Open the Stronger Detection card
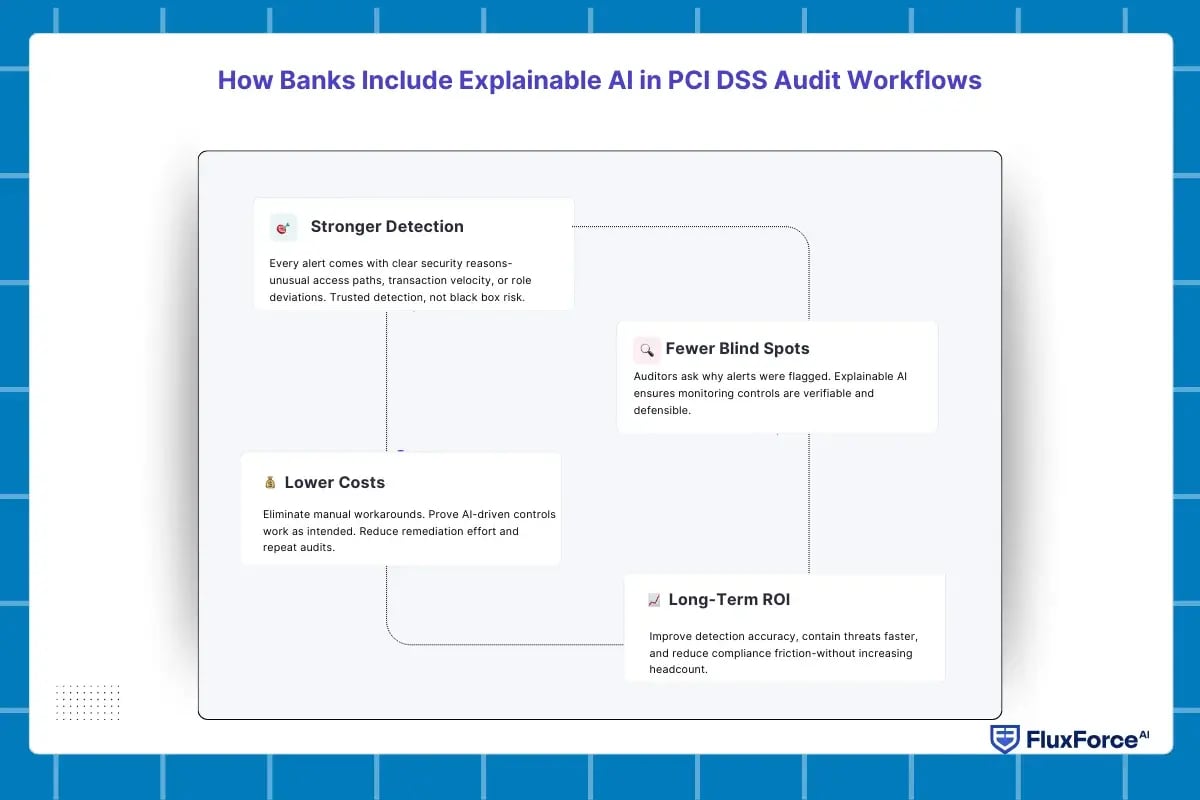This screenshot has width=1200, height=800. [x=413, y=253]
